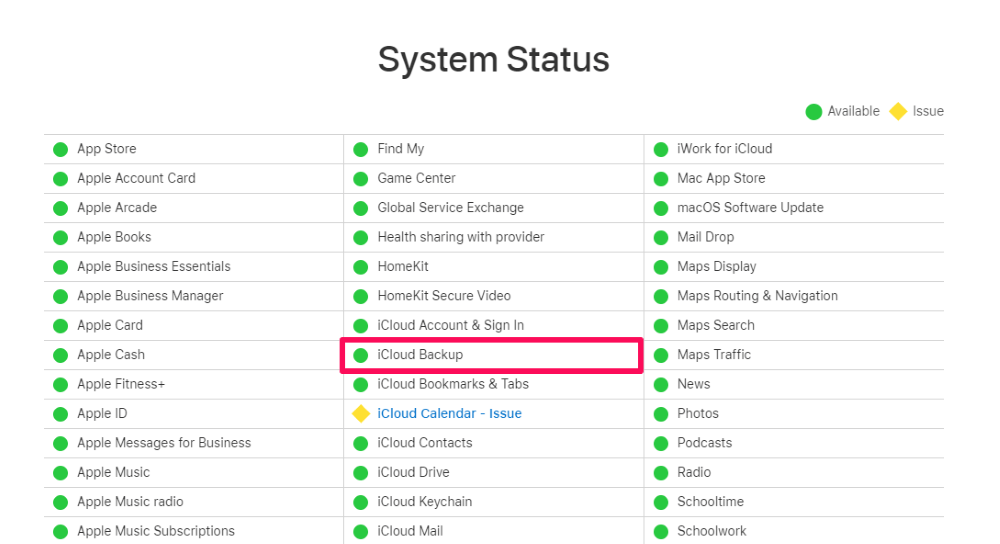Screen dimensions: 1000x544
Task: Click the iCloud Keychain entry
Action: click(x=425, y=502)
